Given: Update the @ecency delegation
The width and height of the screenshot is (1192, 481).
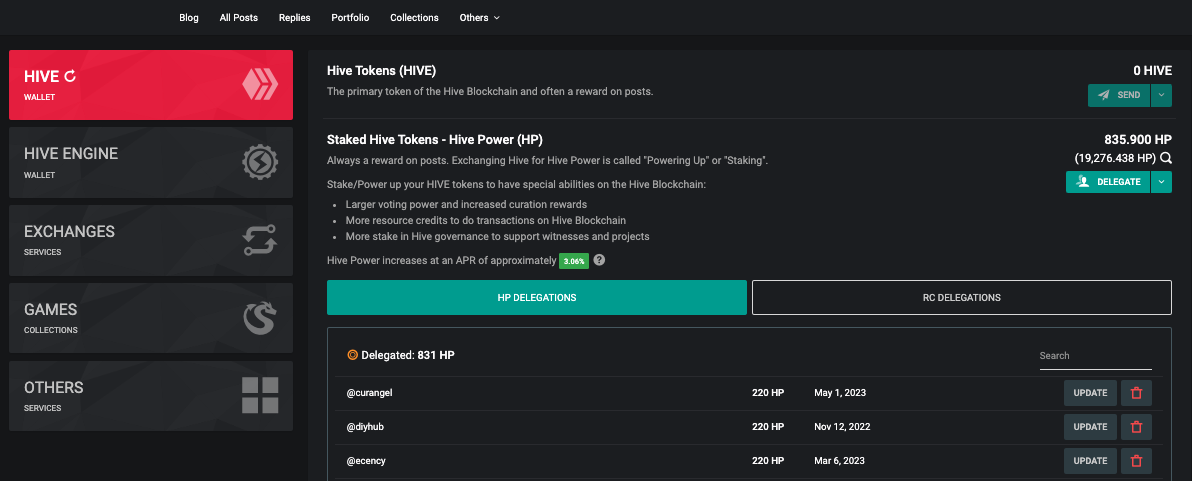Looking at the screenshot, I should (1090, 460).
